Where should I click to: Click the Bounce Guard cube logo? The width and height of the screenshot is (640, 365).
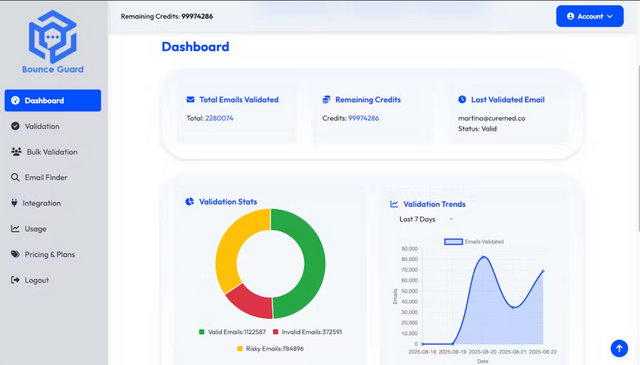(53, 37)
